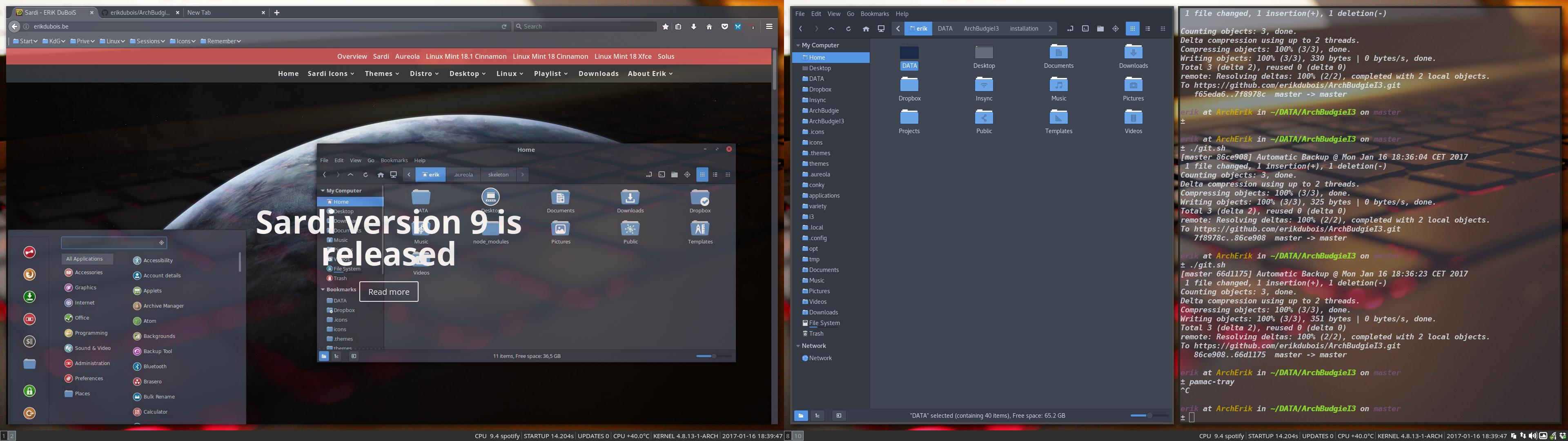The width and height of the screenshot is (1568, 441).
Task: Open the Aureola link in the red bar
Action: click(407, 57)
